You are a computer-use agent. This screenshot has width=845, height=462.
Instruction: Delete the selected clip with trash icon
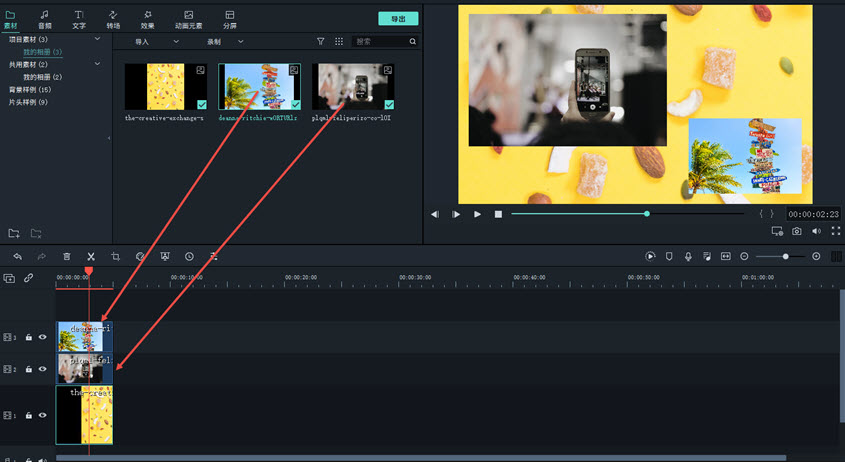pos(66,257)
